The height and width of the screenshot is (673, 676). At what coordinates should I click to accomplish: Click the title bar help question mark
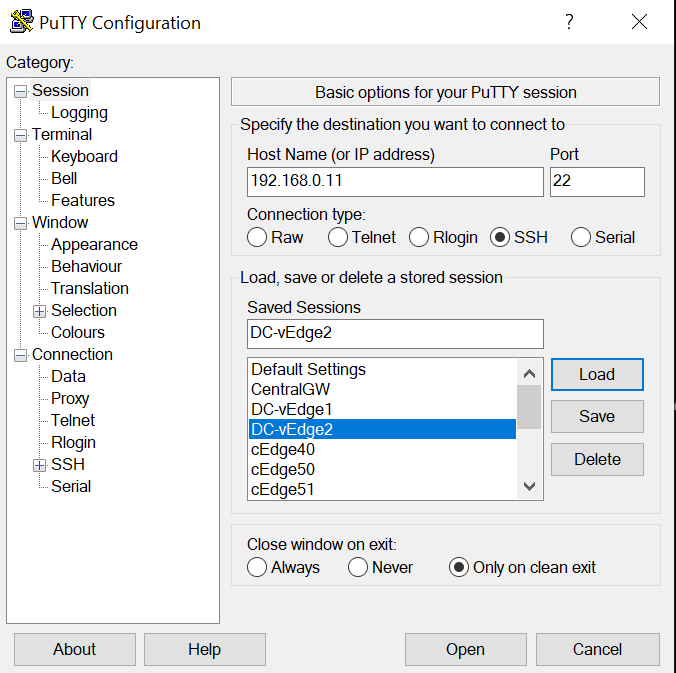569,22
